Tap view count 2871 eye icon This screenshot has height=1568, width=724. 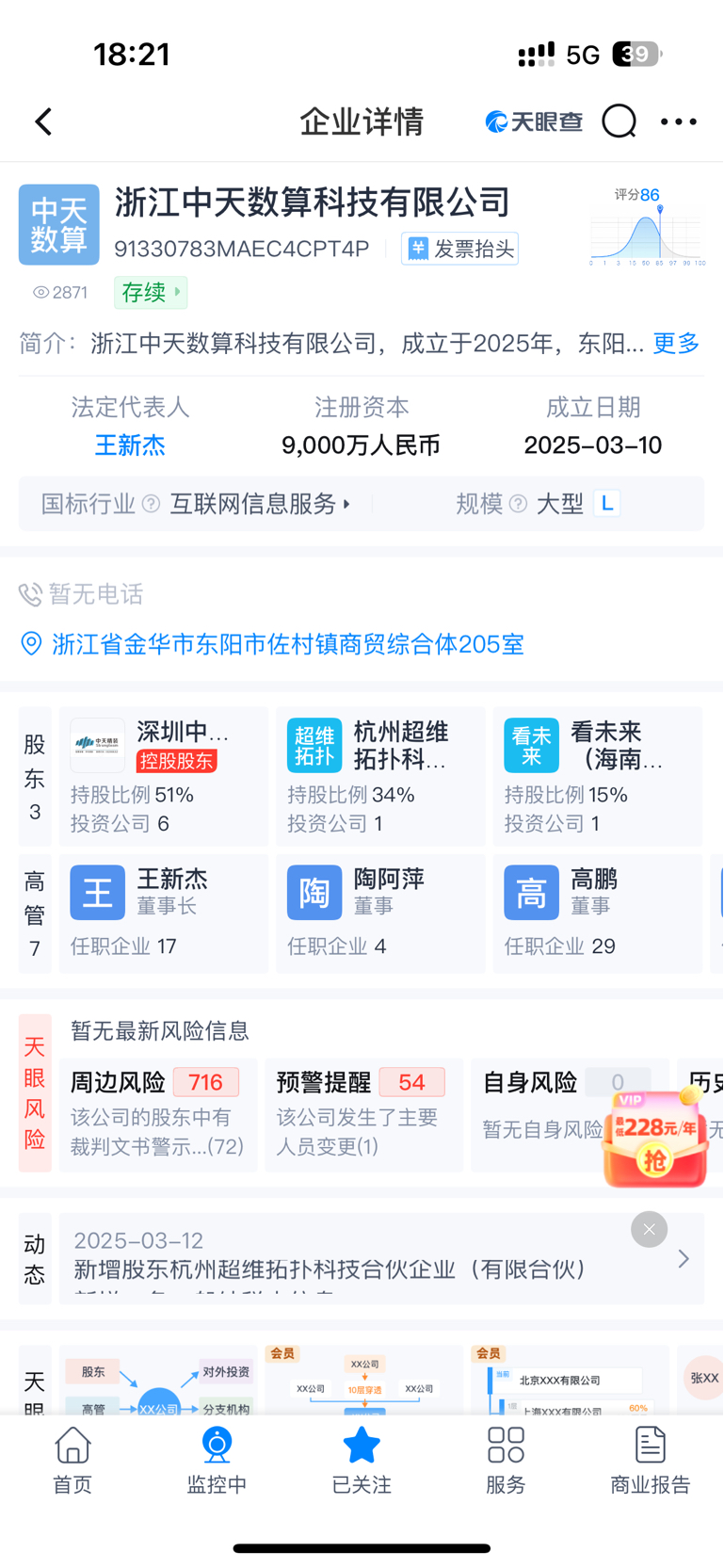[x=40, y=293]
